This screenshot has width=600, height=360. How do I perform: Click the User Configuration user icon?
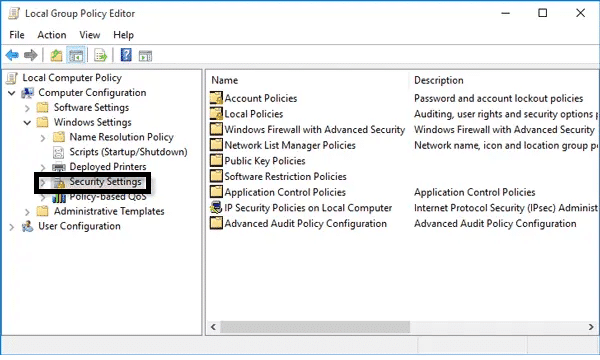[28, 226]
